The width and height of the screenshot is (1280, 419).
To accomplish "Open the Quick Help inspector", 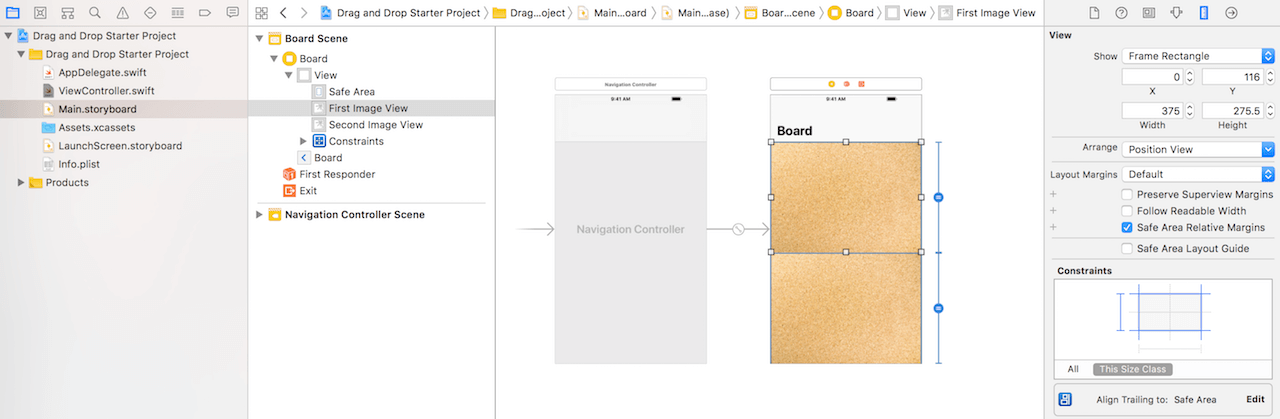I will pyautogui.click(x=1121, y=13).
